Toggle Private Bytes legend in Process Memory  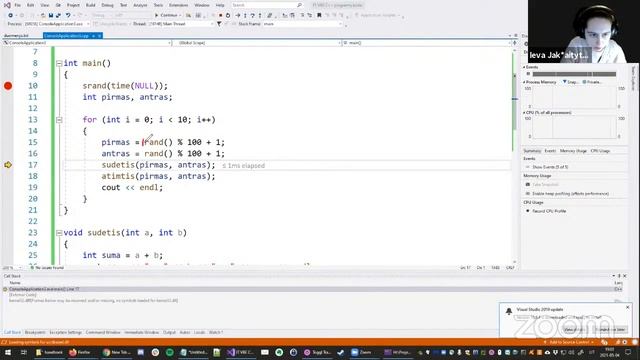592,82
